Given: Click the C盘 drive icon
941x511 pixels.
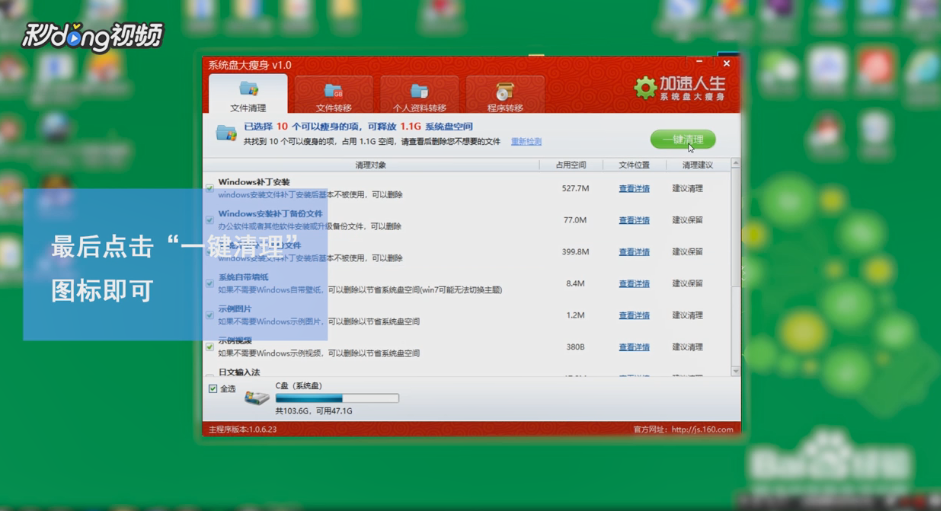Looking at the screenshot, I should [x=256, y=397].
